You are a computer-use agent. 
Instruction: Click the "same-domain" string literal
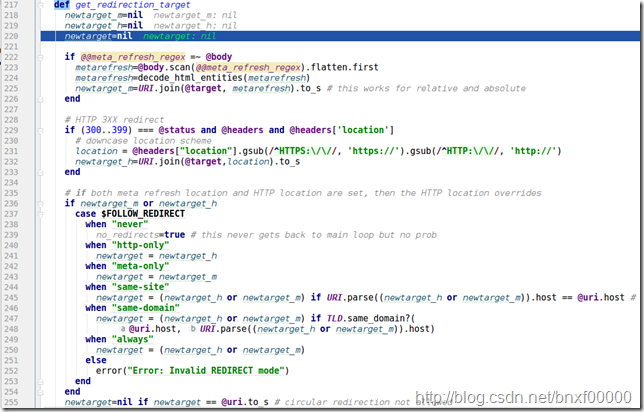click(146, 308)
